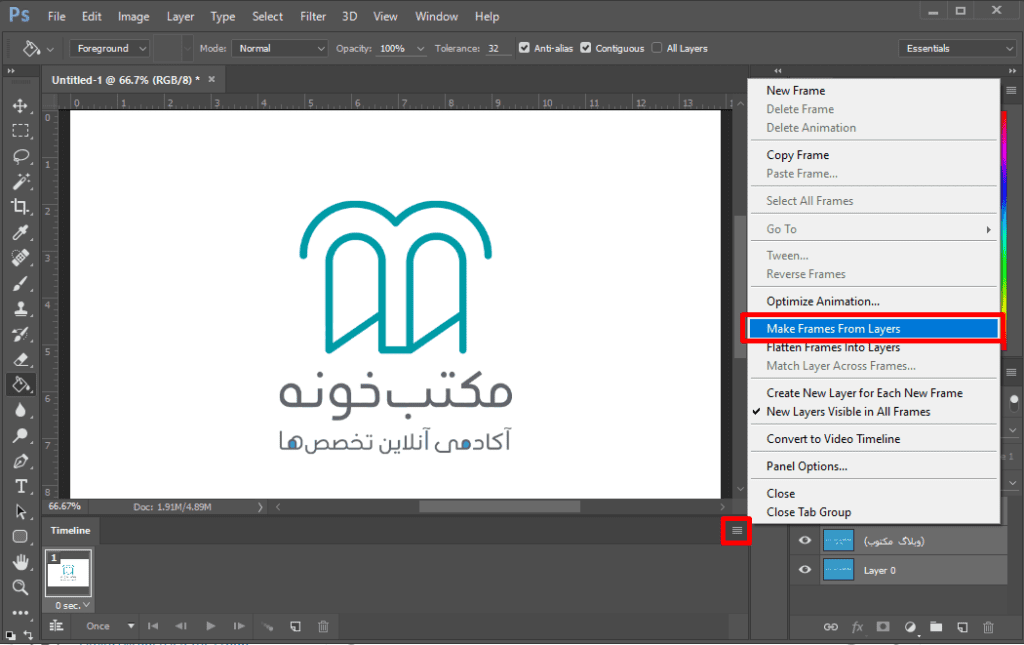Select the Eyedropper tool
Viewport: 1024px width, 645px height.
[x=20, y=232]
